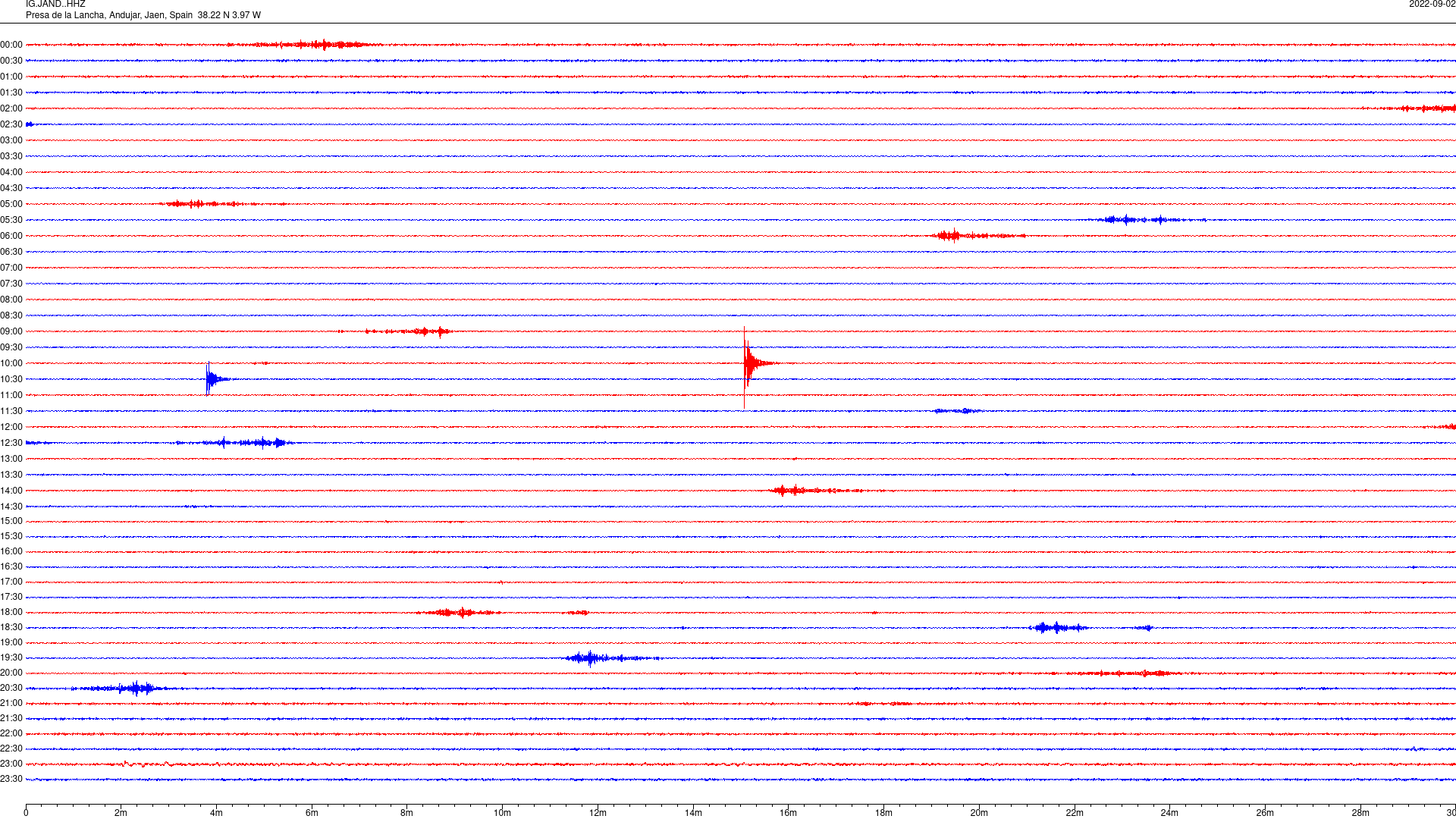The image size is (1456, 819).
Task: Select the 19:30 time row label
Action: [x=11, y=657]
